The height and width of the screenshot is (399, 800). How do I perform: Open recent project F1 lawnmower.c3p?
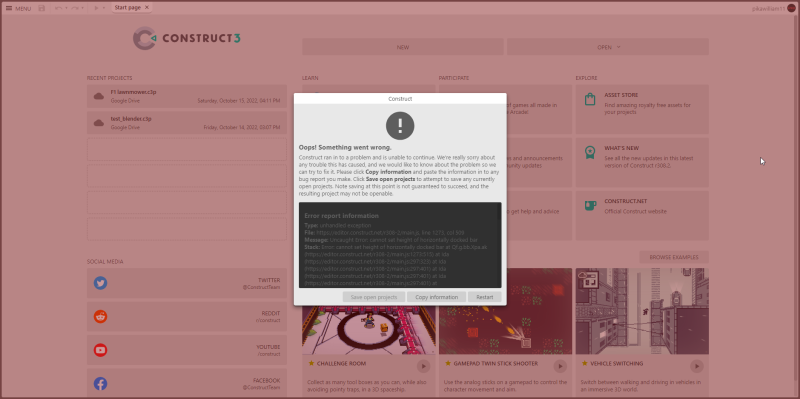(187, 96)
